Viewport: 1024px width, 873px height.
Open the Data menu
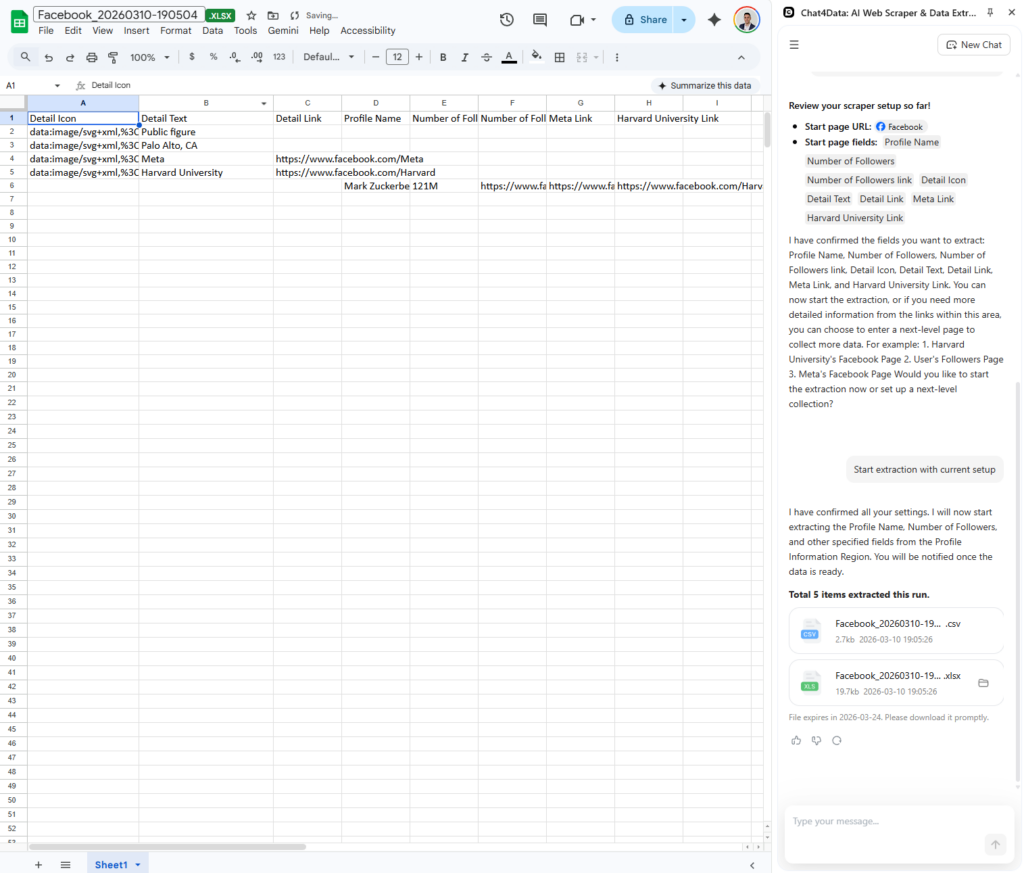pyautogui.click(x=212, y=31)
